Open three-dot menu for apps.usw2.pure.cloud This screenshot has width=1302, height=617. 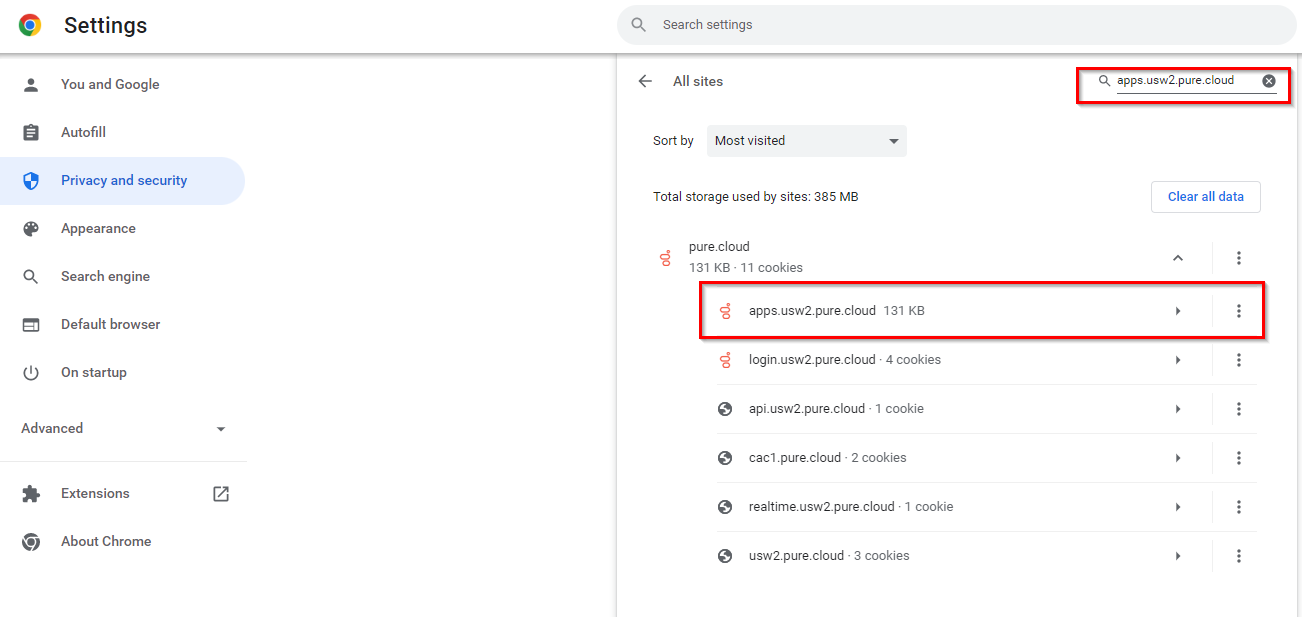tap(1238, 311)
